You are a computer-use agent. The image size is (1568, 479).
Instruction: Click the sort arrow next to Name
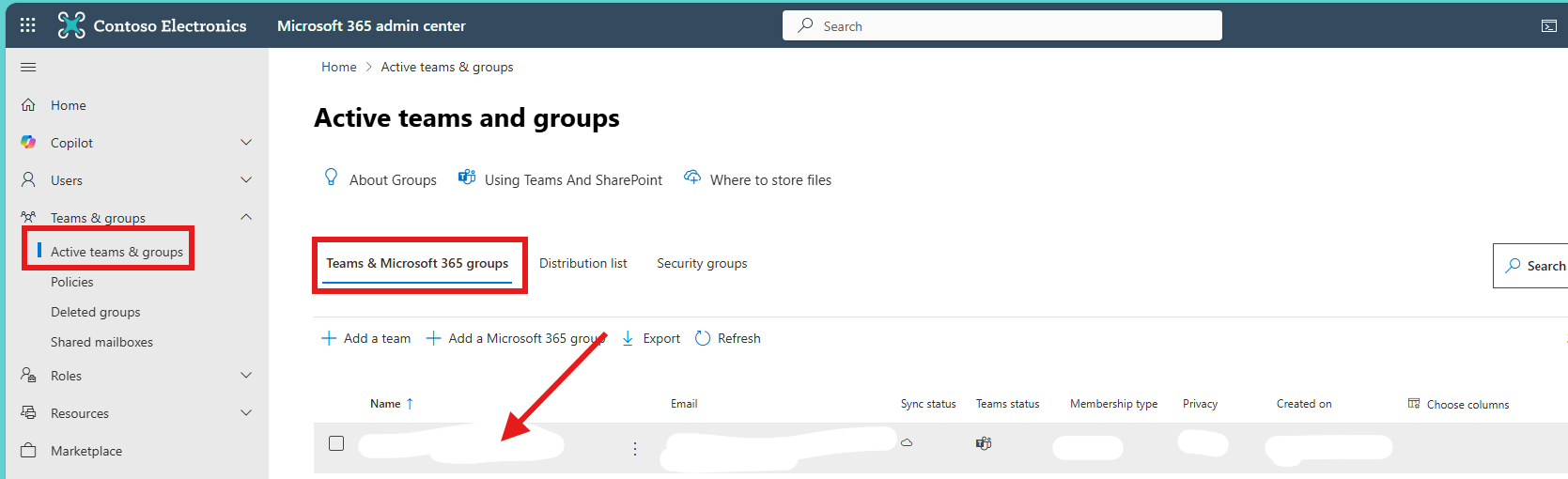point(410,404)
